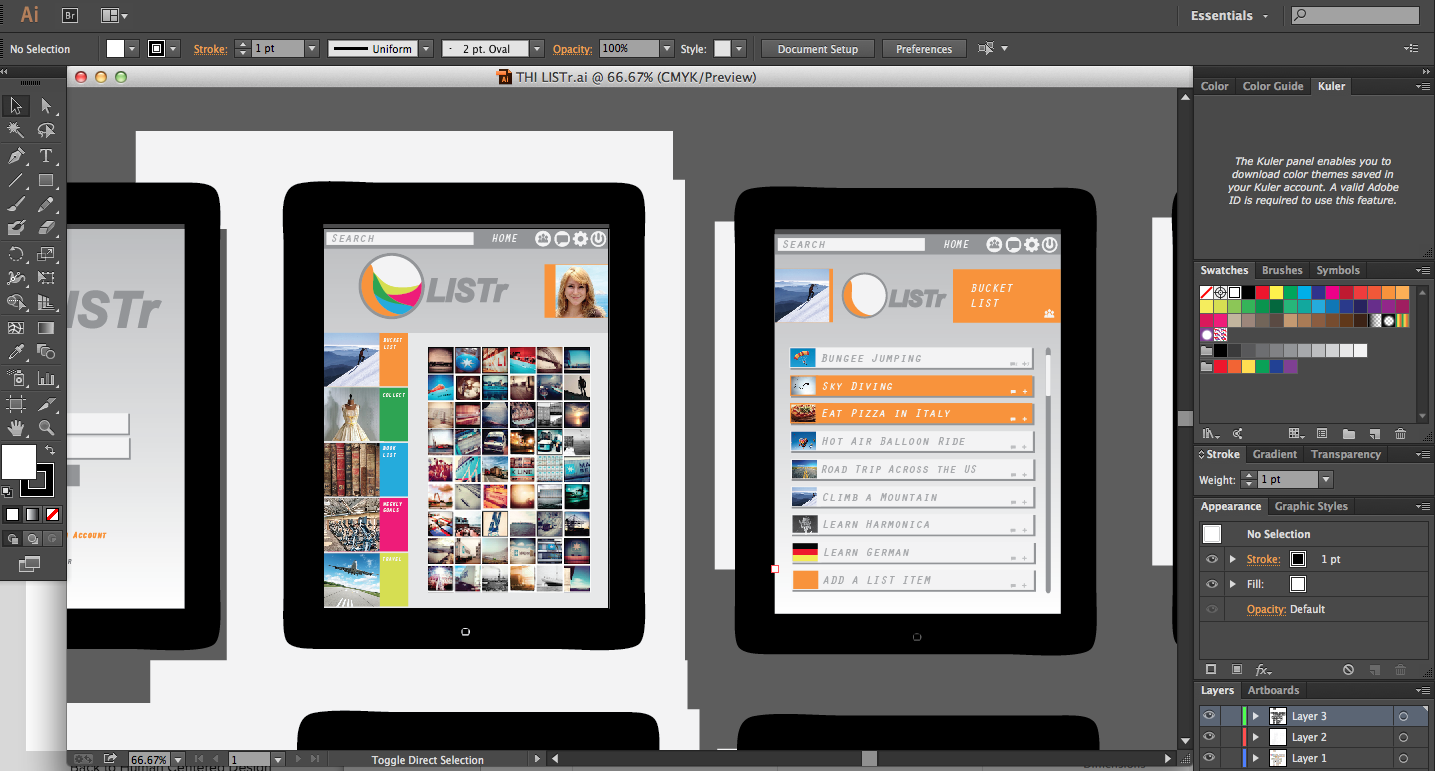1435x771 pixels.
Task: Set None mode under fill/stroke box
Action: click(x=53, y=514)
